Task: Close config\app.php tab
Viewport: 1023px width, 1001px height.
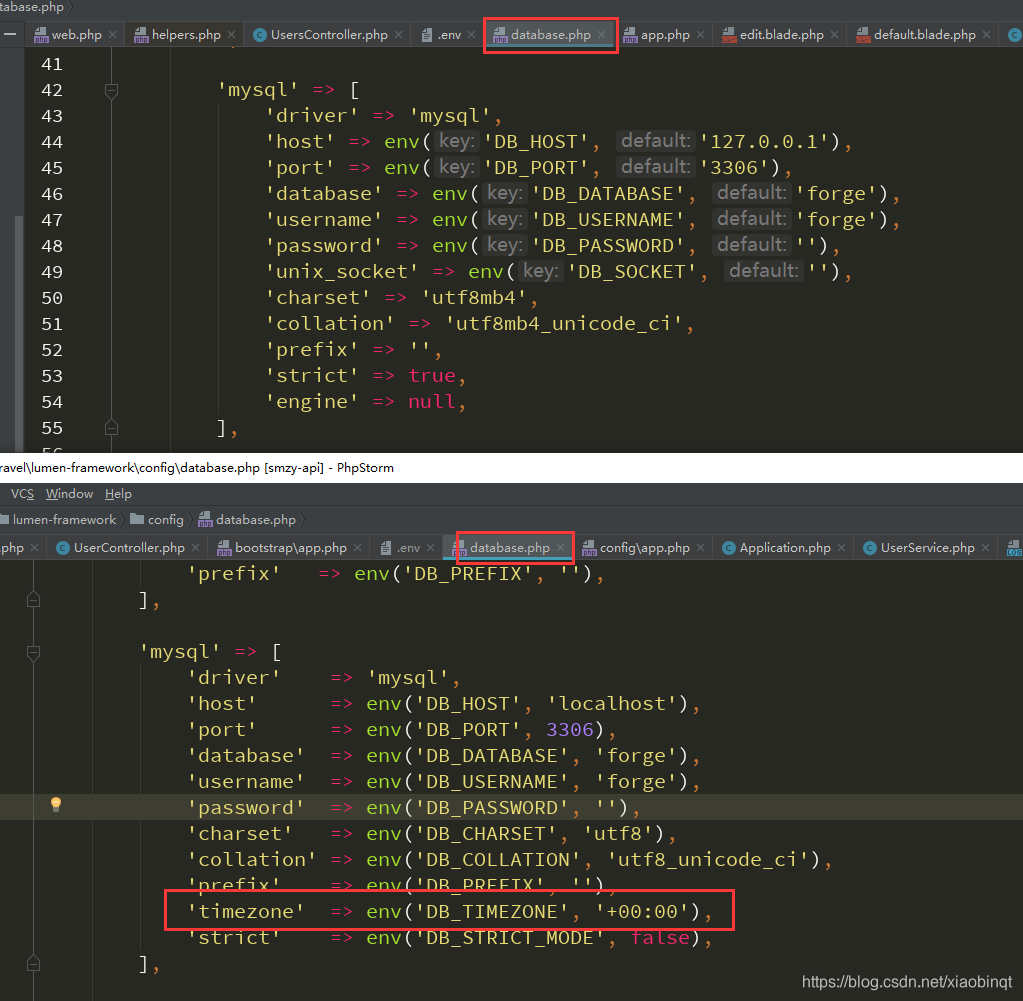Action: pyautogui.click(x=700, y=547)
